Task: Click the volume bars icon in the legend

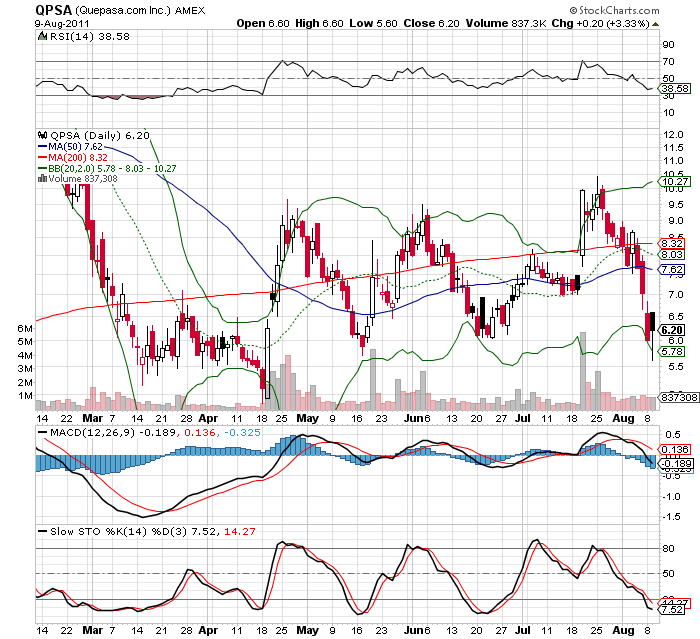Action: click(x=42, y=179)
